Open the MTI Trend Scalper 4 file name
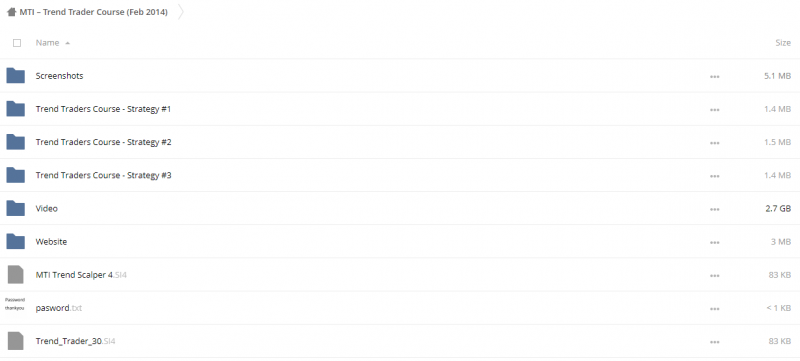Viewport: 800px width, 361px height. tap(81, 275)
